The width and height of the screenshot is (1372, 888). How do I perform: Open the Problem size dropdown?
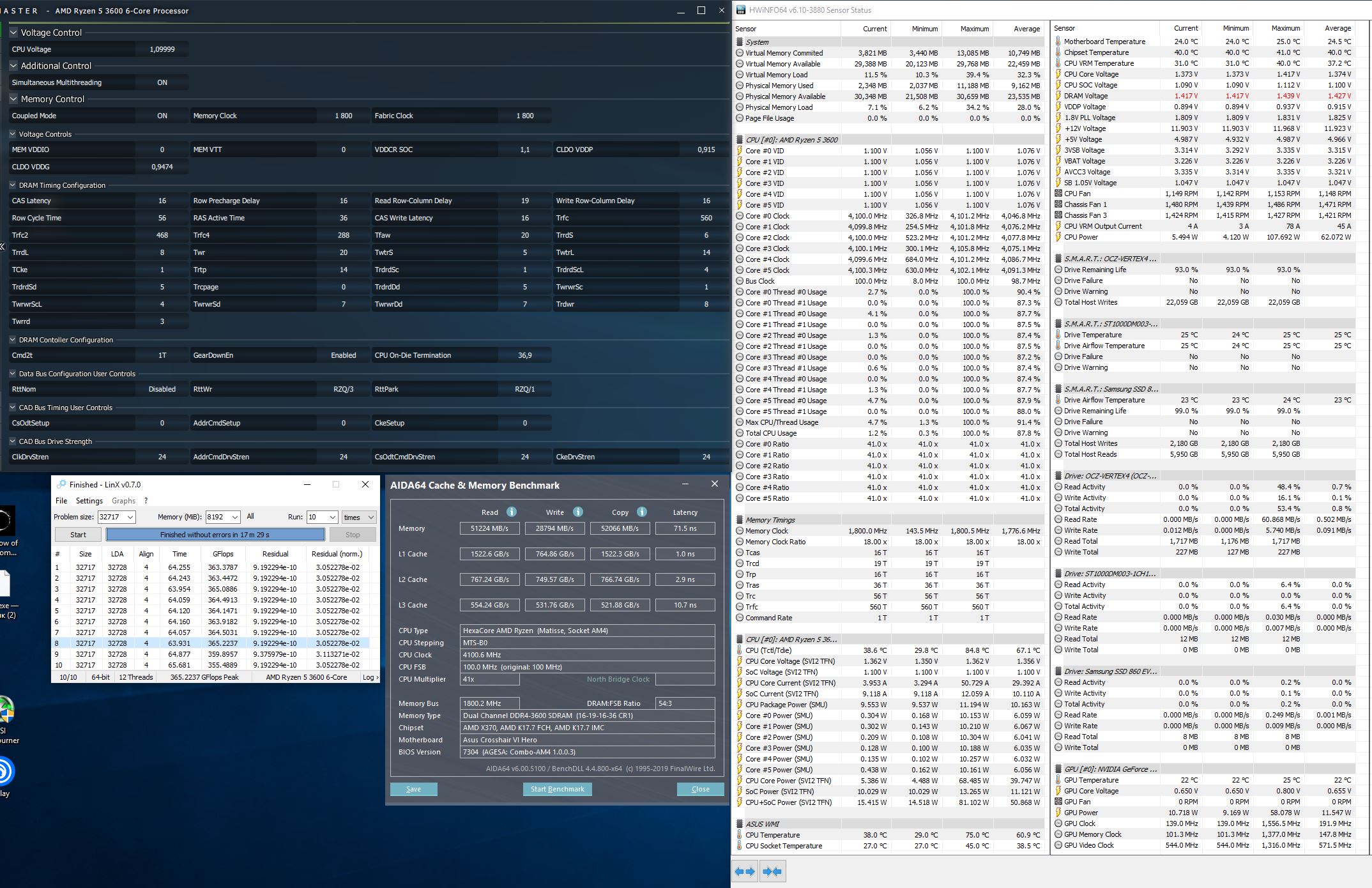(130, 517)
